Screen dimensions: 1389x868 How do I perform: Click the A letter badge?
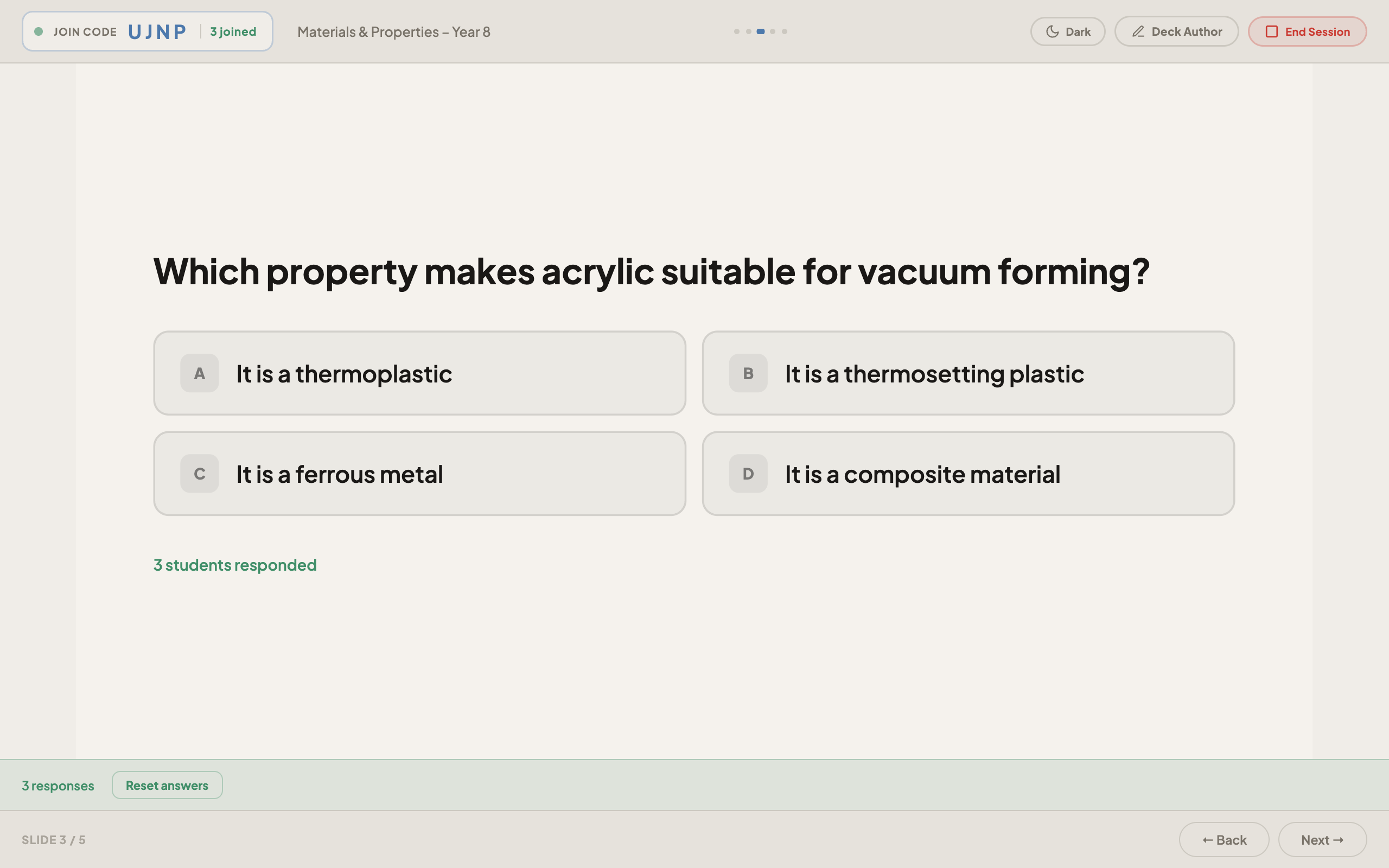(199, 373)
